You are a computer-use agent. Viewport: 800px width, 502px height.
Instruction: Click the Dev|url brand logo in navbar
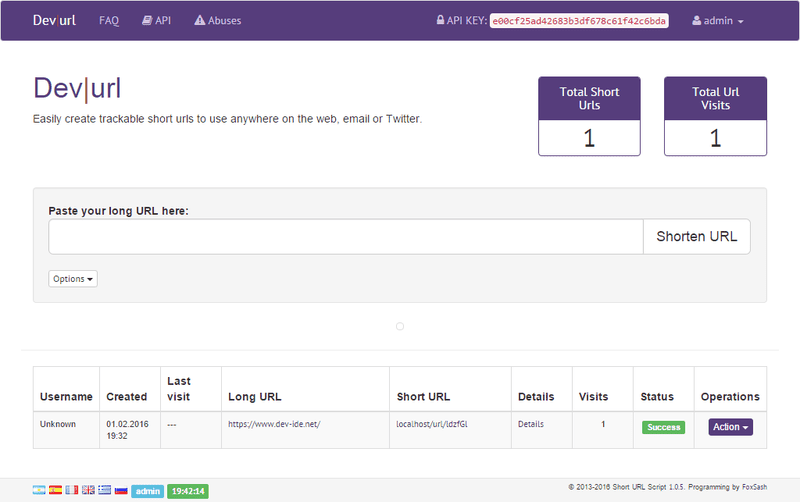pos(54,20)
